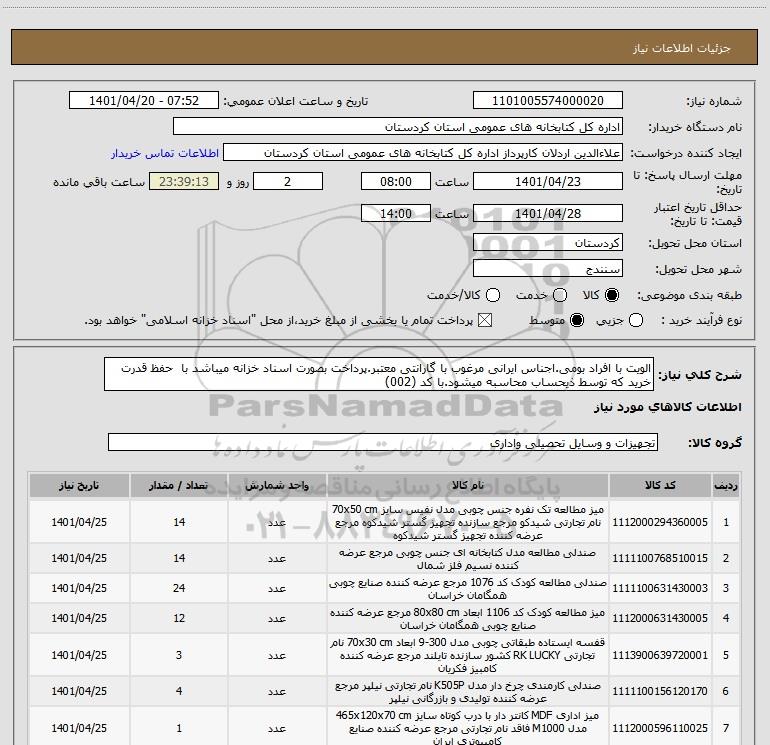The image size is (770, 745).
Task: Click price validity date 1401/04/28
Action: click(x=548, y=213)
